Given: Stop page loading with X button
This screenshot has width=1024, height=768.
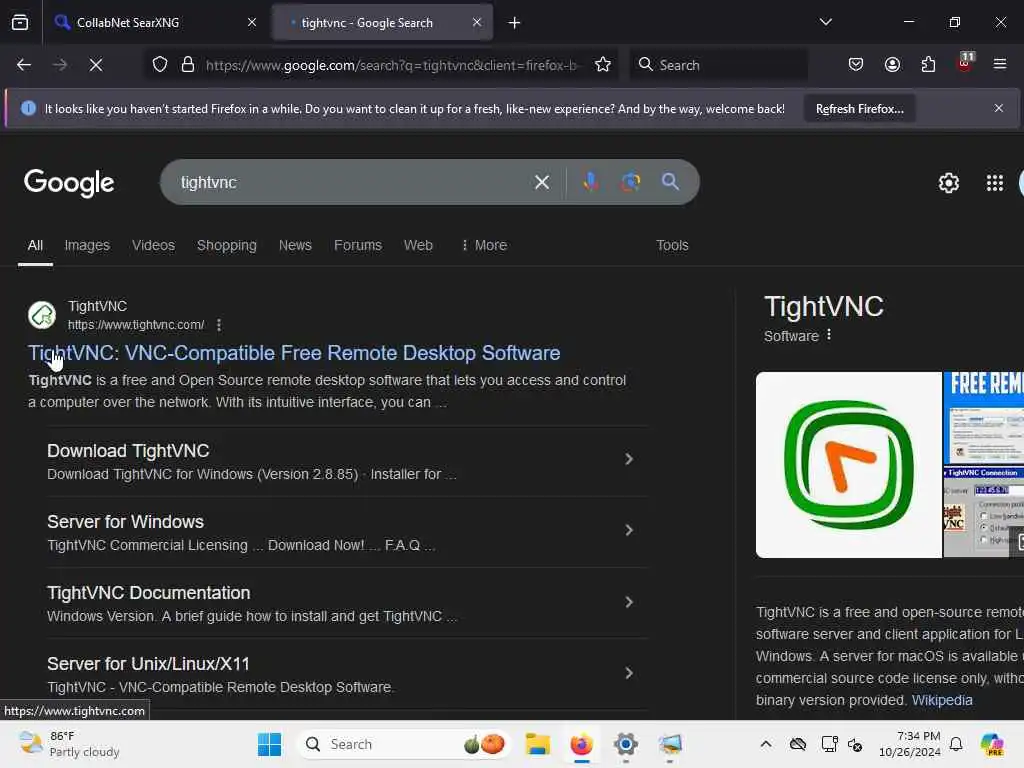Looking at the screenshot, I should 95,65.
